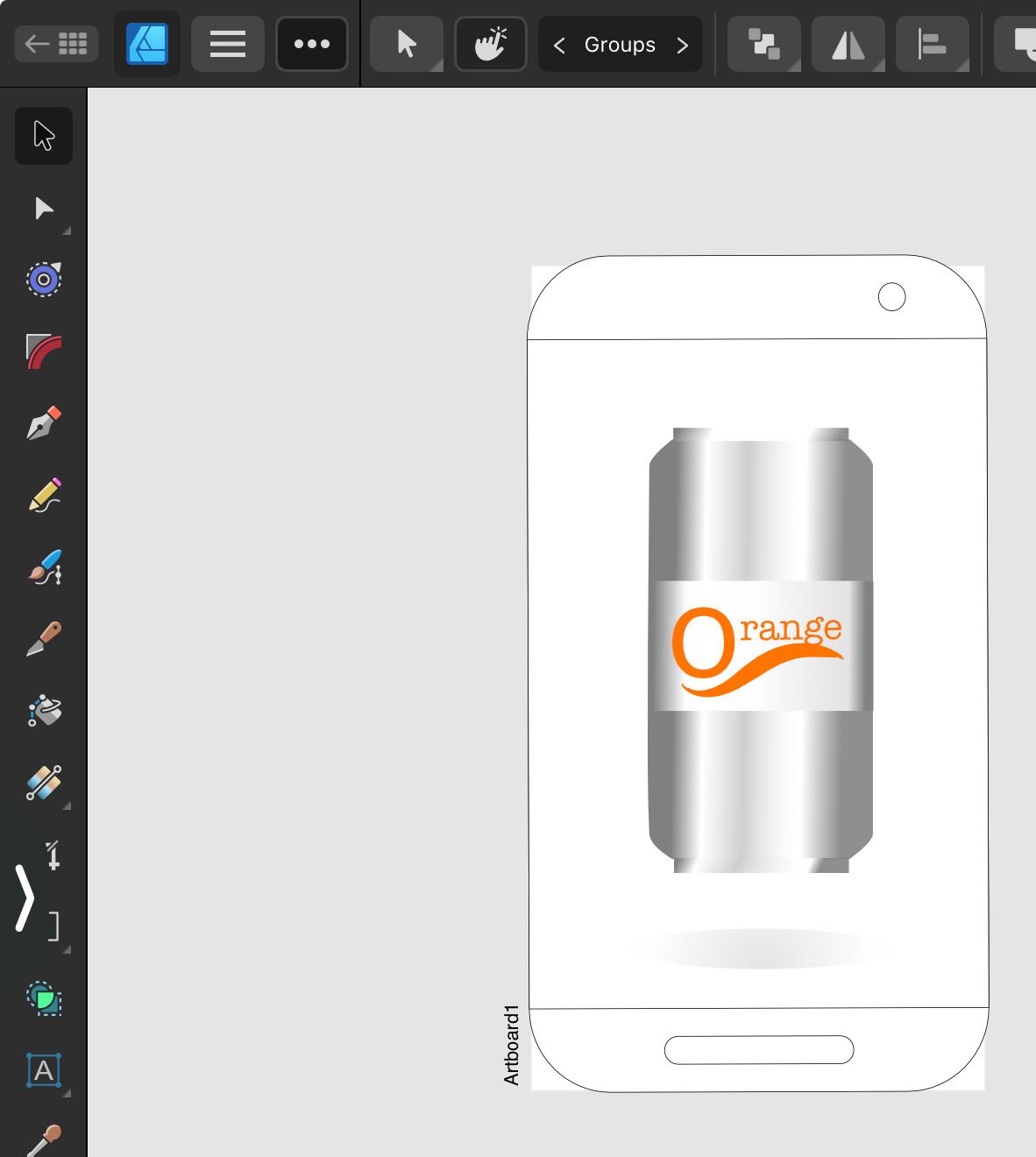Select the phone home button shape
Image resolution: width=1036 pixels, height=1157 pixels.
[759, 1049]
